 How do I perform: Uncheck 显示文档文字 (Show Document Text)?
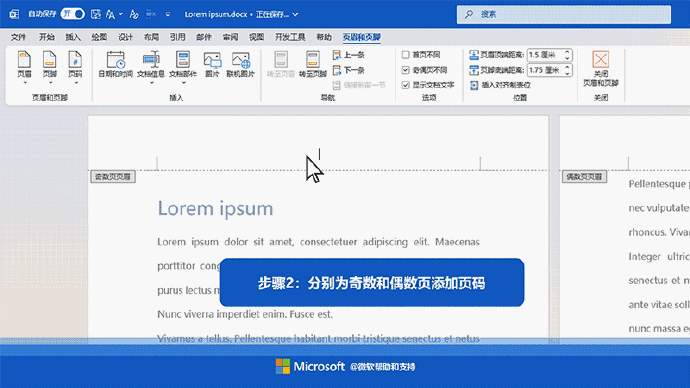click(406, 85)
